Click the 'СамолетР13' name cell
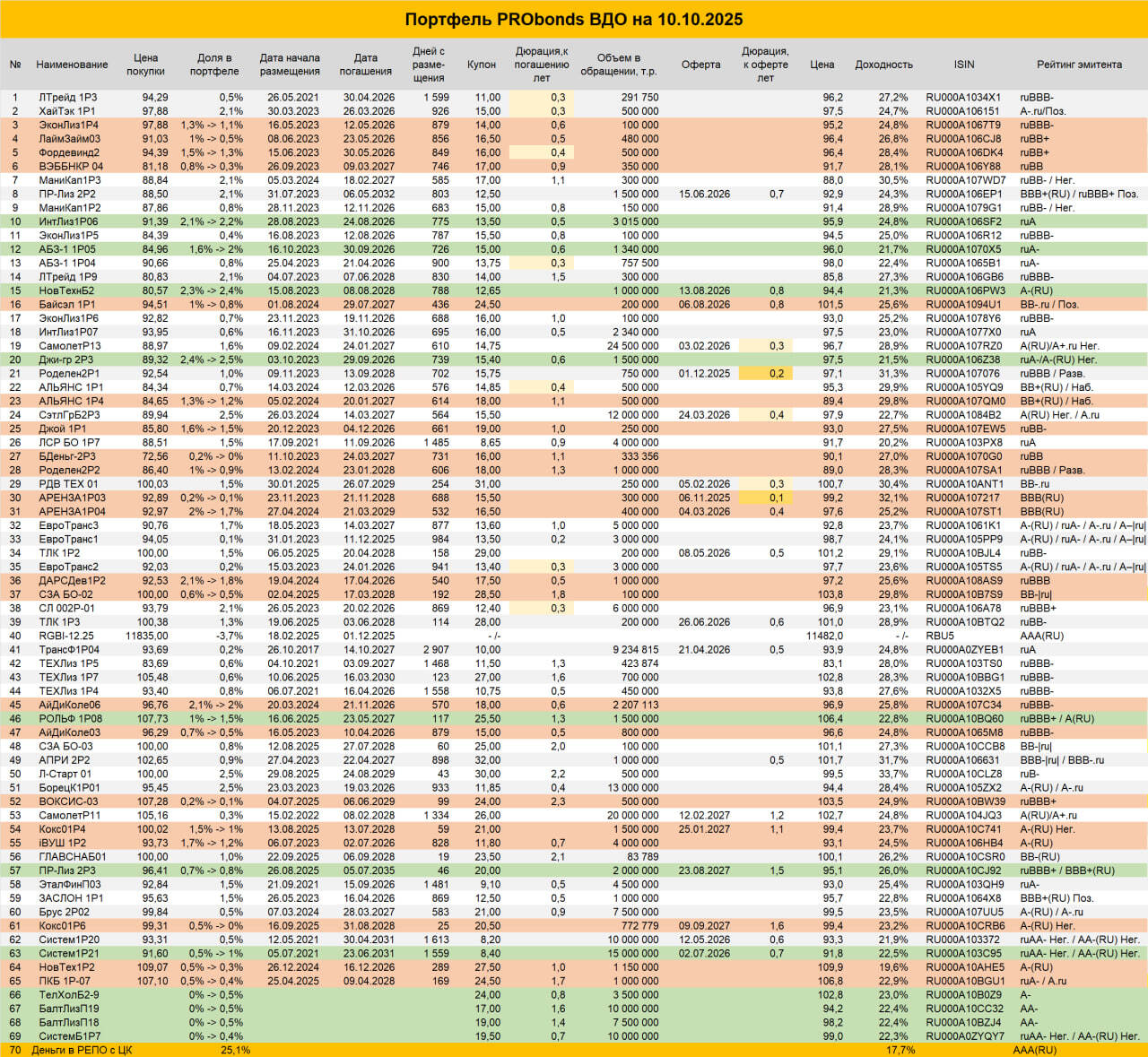1148x1057 pixels. (70, 346)
